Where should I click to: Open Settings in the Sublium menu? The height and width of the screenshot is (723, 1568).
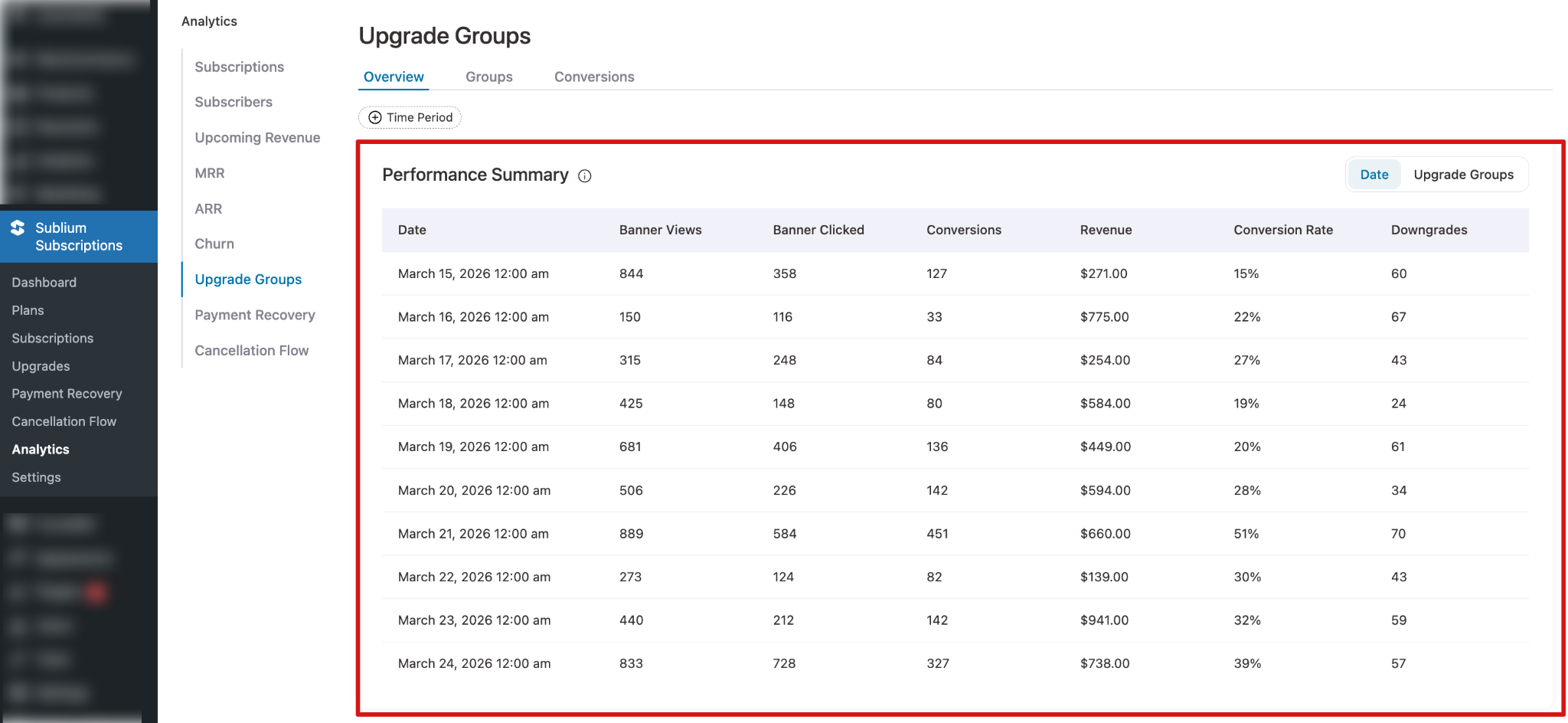35,476
